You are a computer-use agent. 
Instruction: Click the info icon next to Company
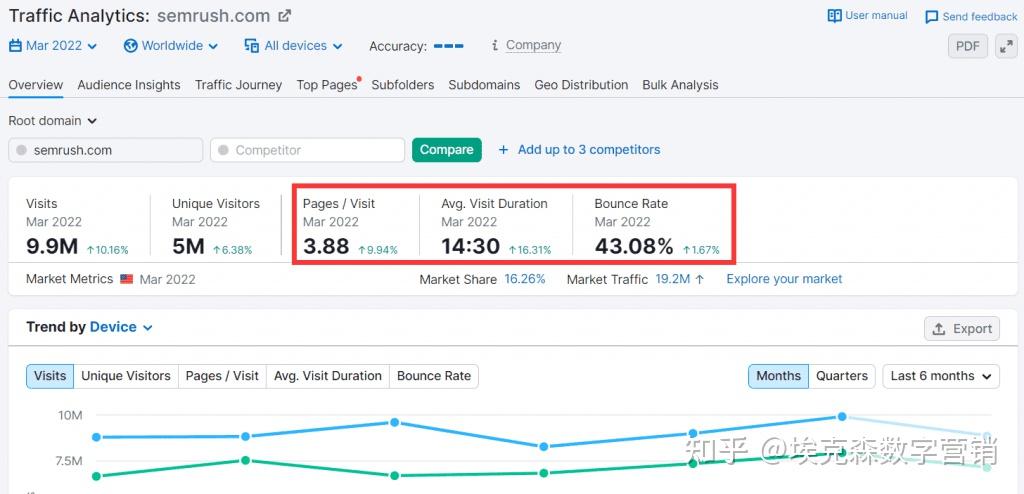point(495,45)
